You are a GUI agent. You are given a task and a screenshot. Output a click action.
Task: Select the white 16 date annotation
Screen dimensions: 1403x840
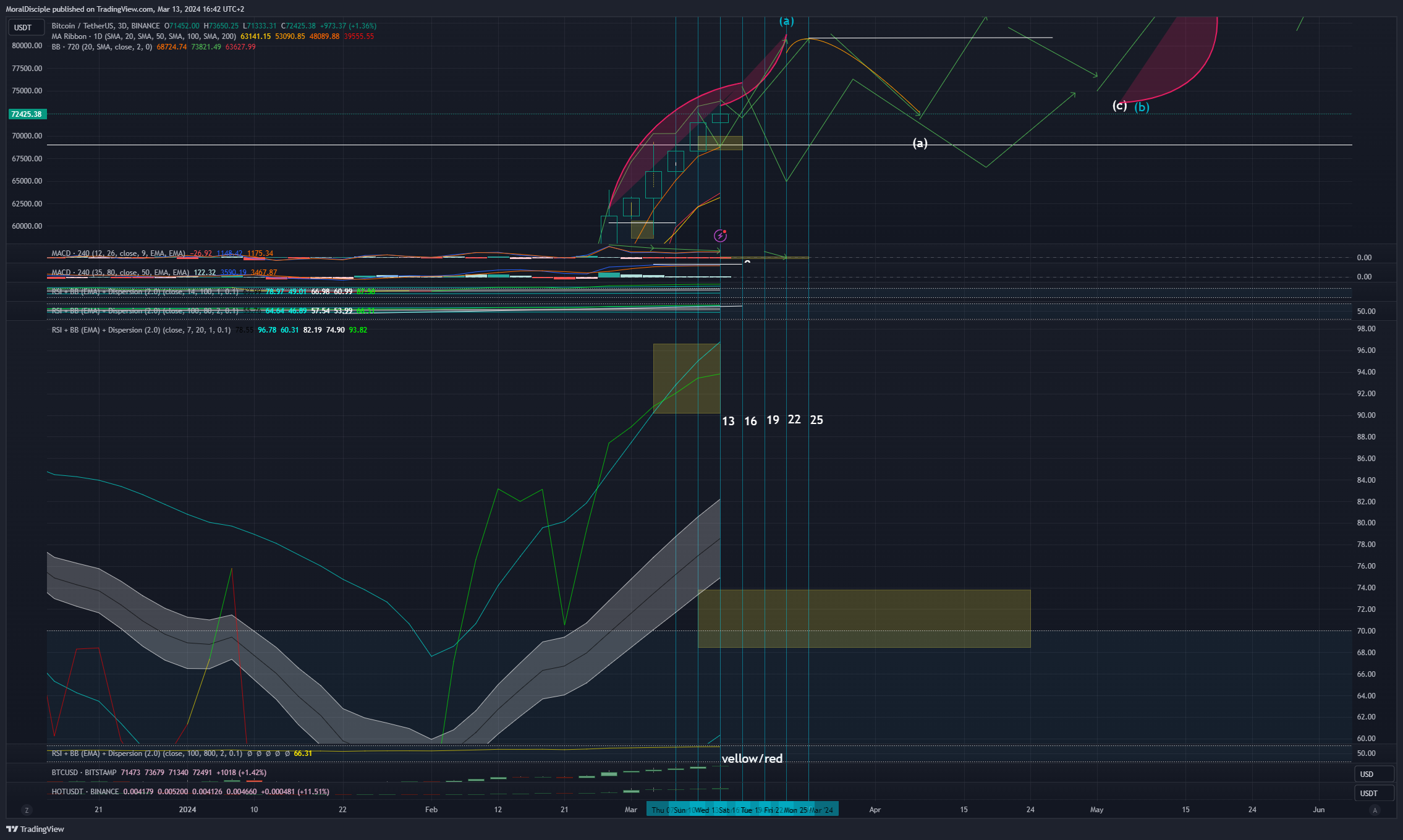tap(750, 421)
